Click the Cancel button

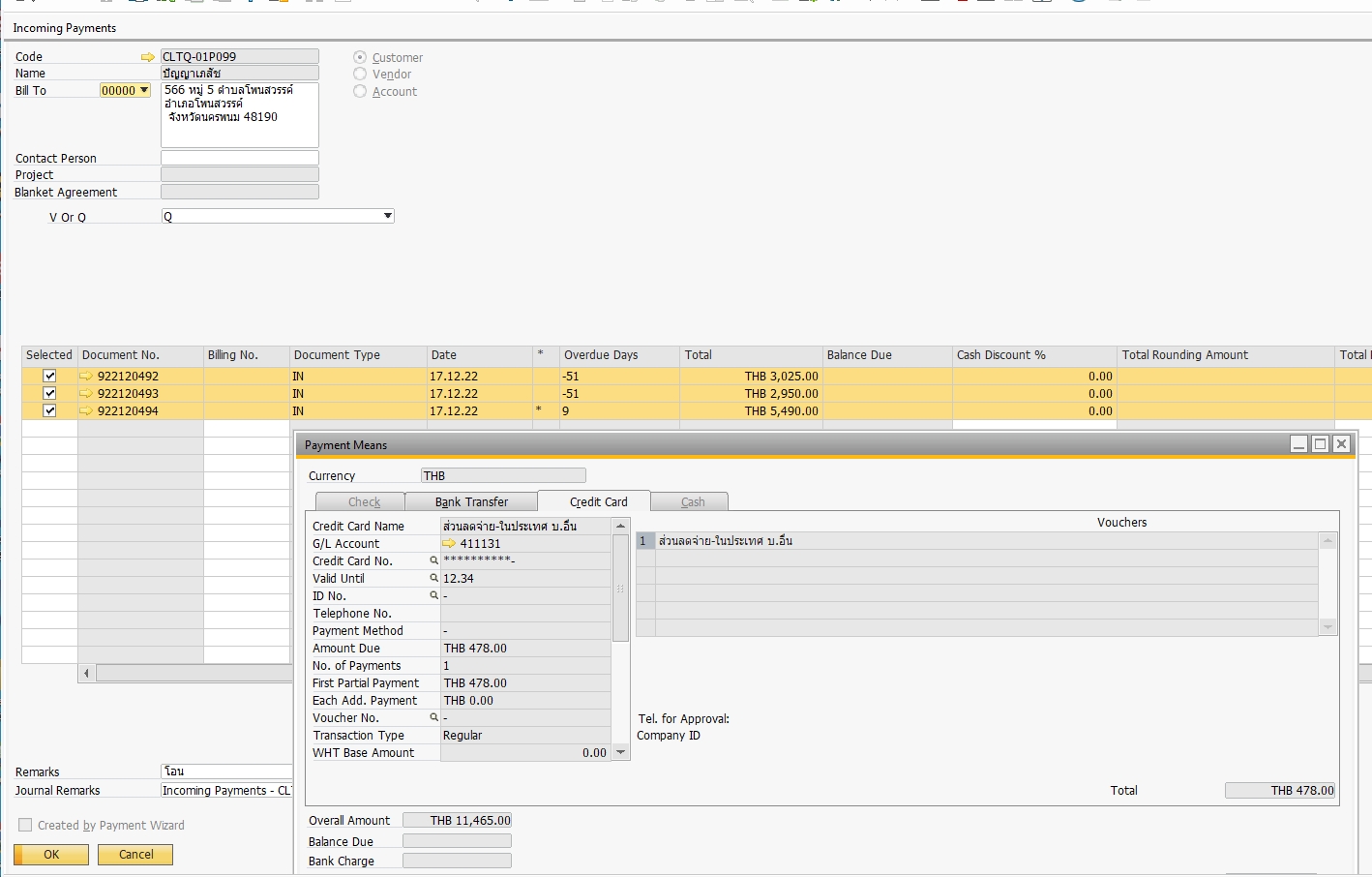click(x=135, y=855)
